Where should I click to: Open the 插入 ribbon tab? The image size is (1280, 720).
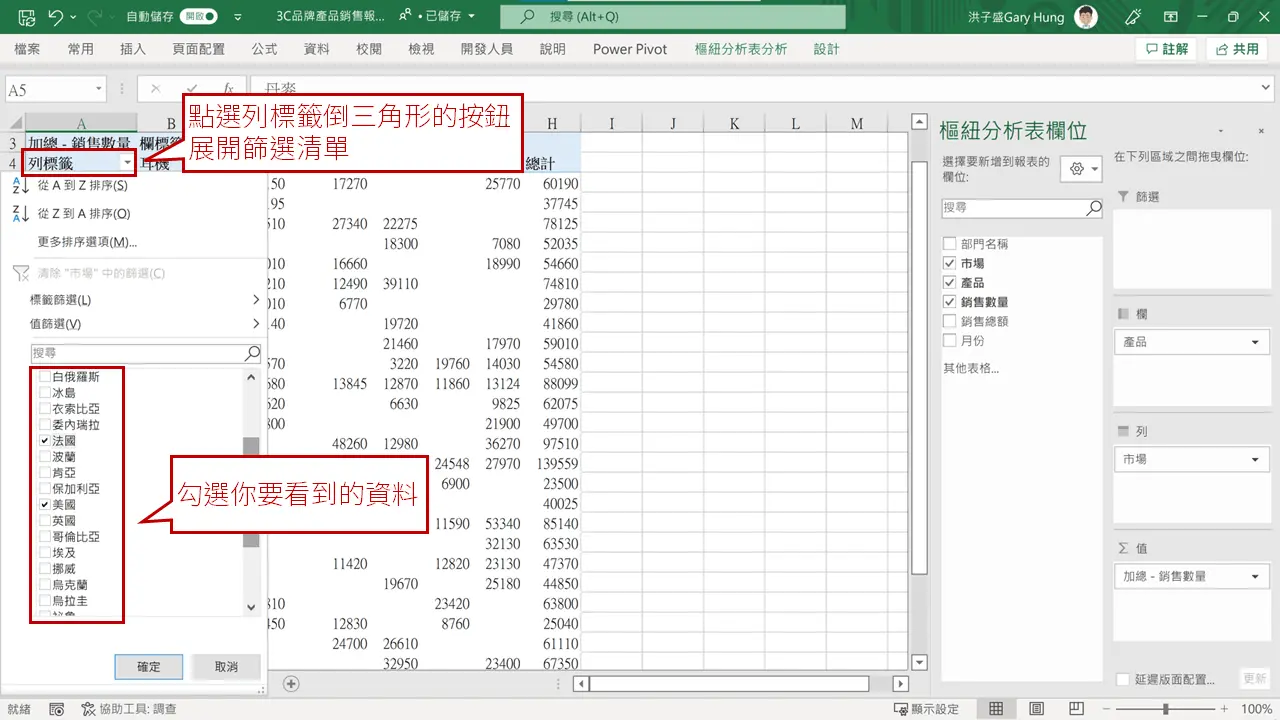pos(132,49)
